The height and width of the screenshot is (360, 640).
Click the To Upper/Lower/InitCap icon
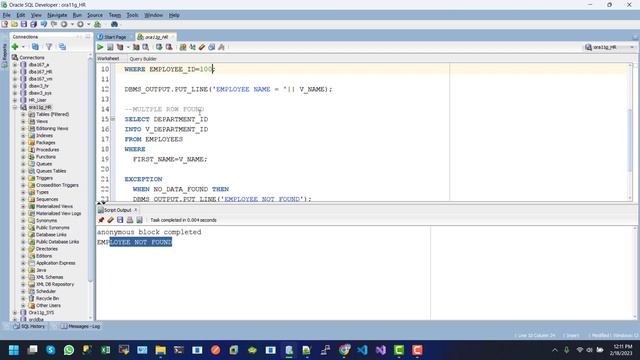pyautogui.click(x=192, y=47)
